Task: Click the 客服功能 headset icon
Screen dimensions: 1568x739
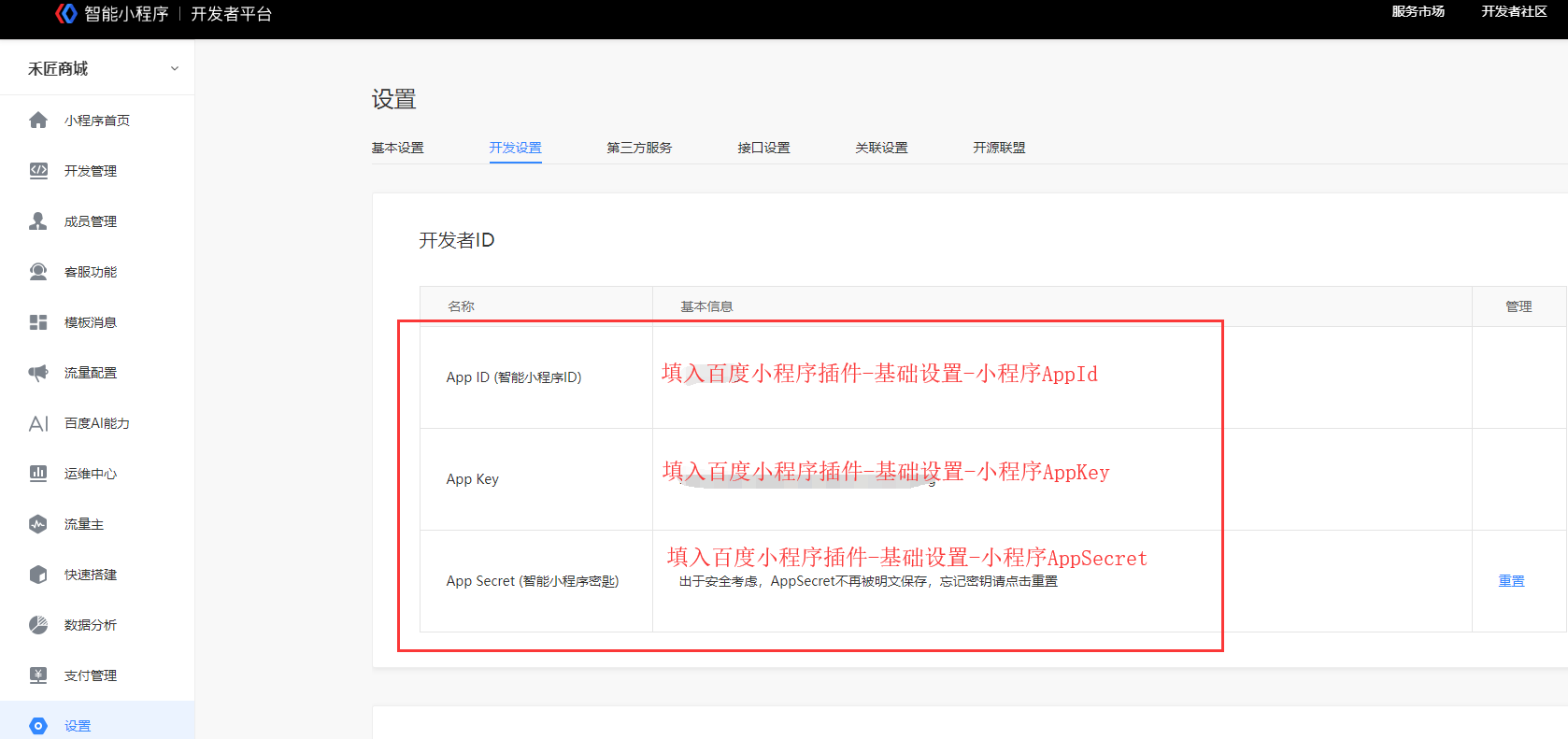Action: [x=38, y=272]
